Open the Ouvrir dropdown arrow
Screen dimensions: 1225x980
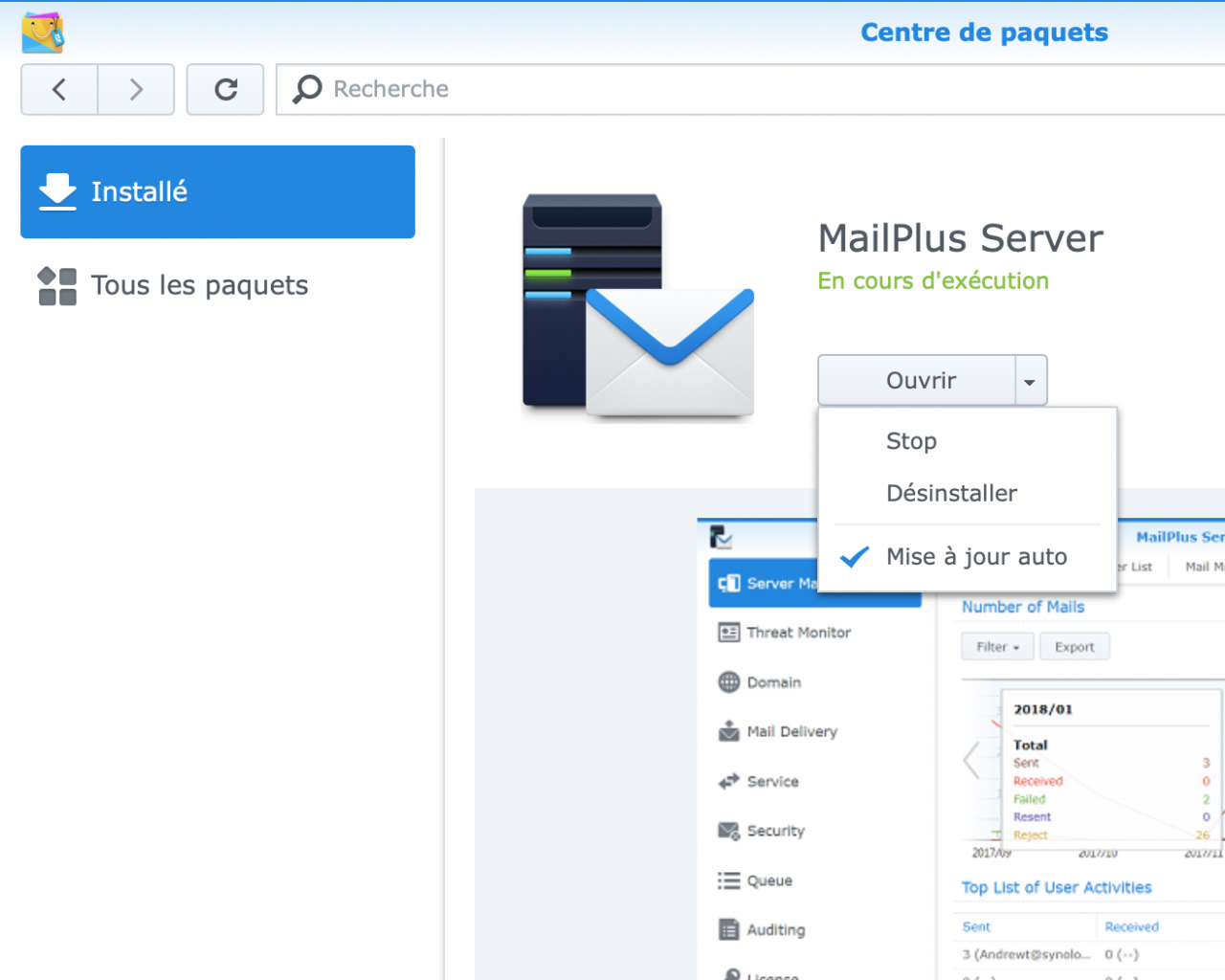[x=1029, y=380]
